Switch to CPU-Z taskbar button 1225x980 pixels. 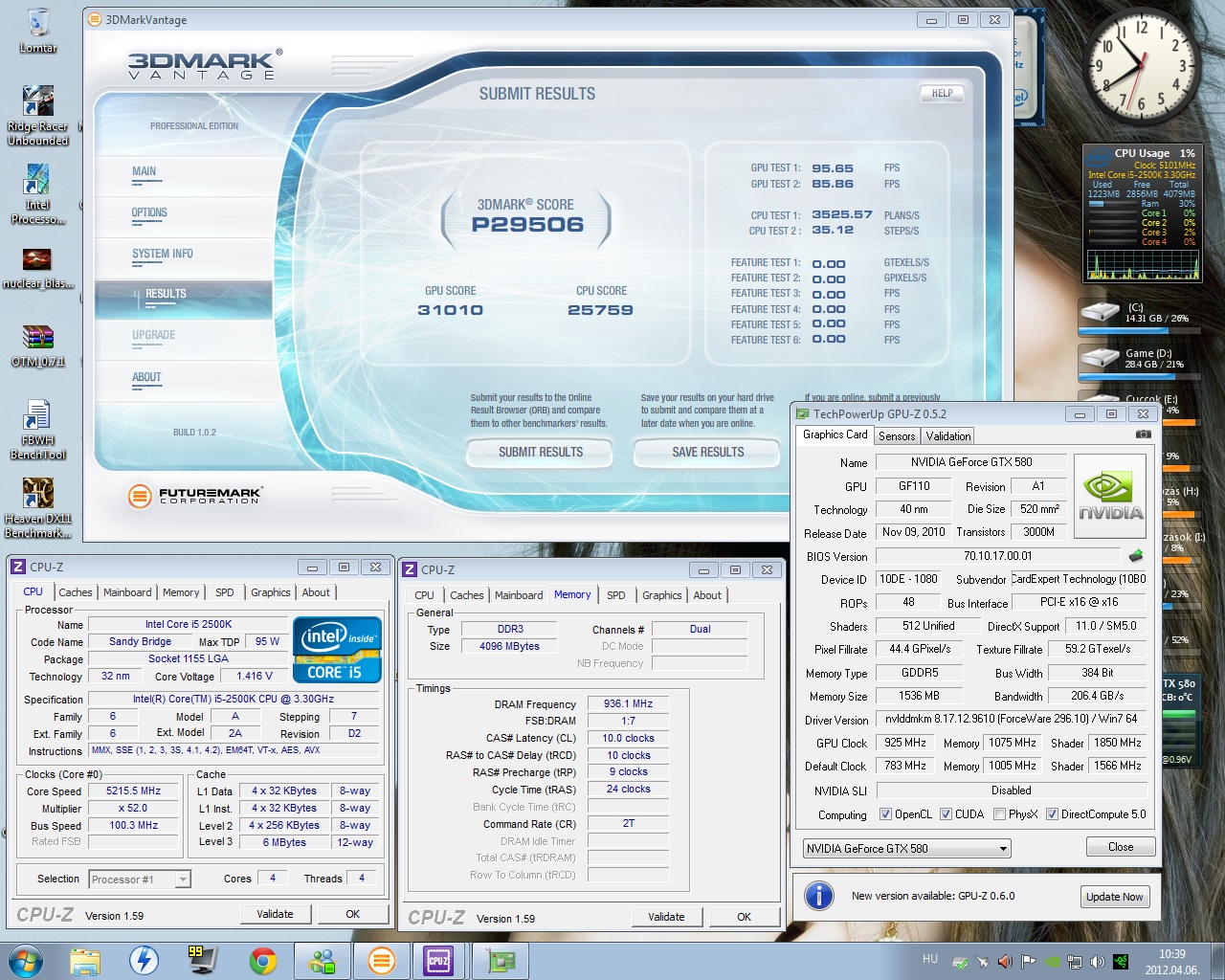pos(440,960)
